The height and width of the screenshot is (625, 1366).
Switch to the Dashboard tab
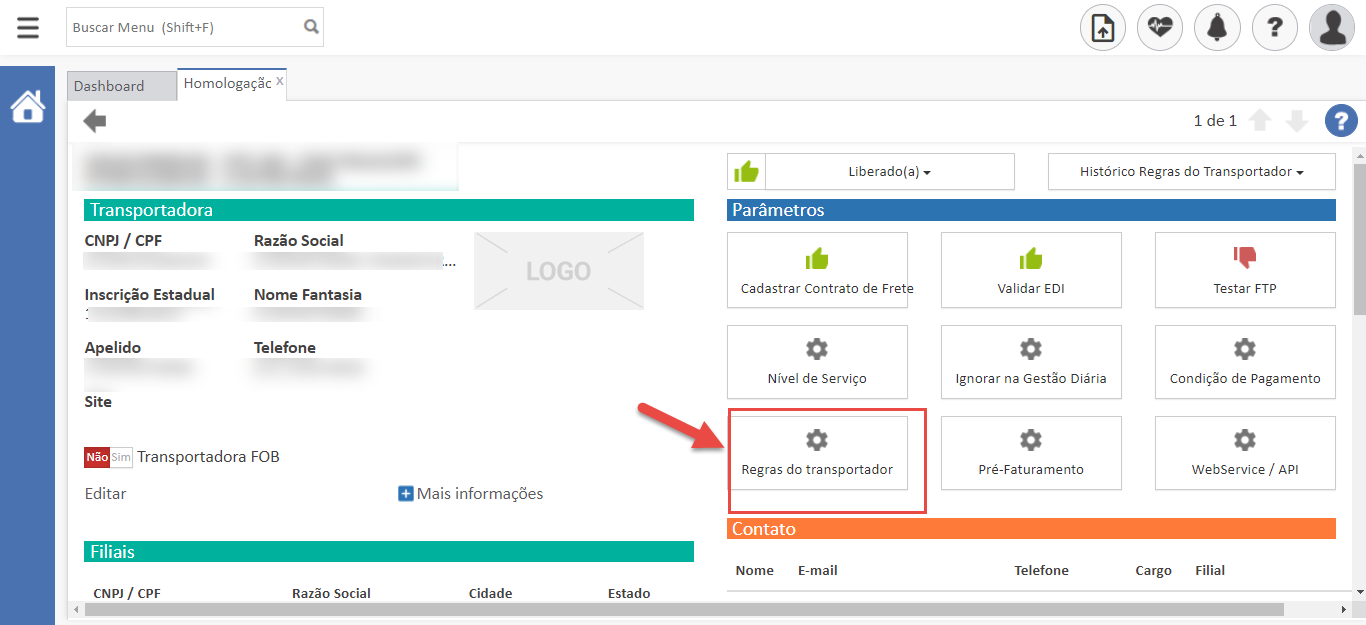(x=109, y=86)
